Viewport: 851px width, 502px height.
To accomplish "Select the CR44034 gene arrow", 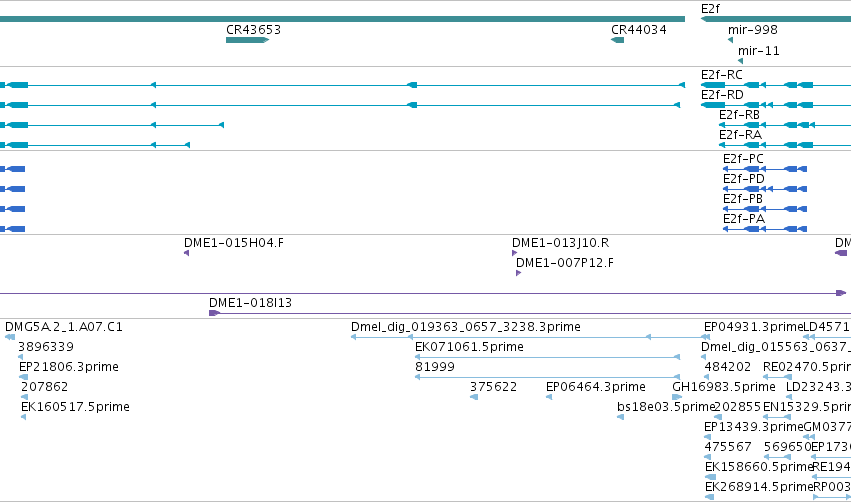I will 618,40.
